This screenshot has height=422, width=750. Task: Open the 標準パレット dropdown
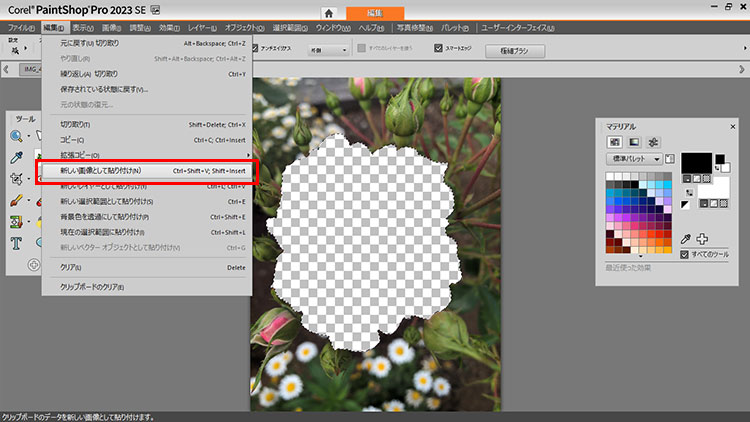[634, 159]
